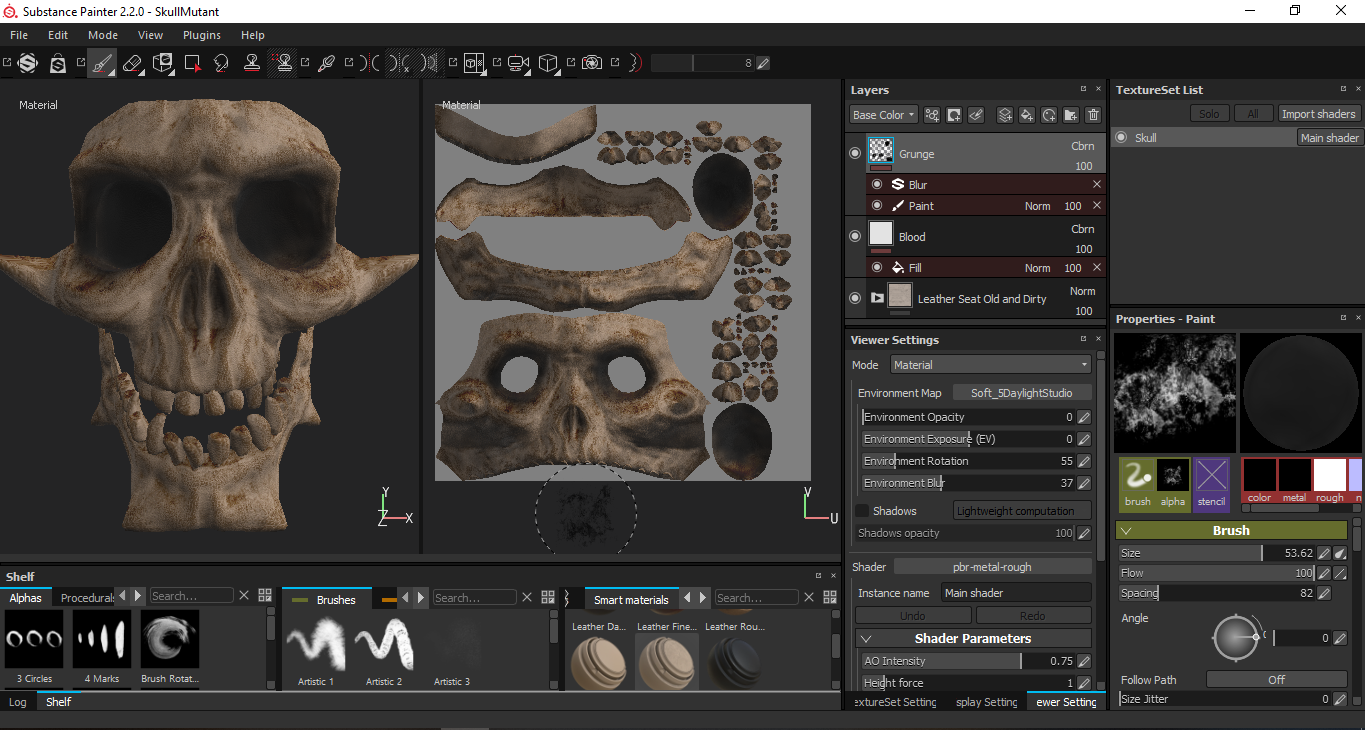Select the Eraser tool in toolbar
Image resolution: width=1365 pixels, height=730 pixels.
[x=131, y=63]
